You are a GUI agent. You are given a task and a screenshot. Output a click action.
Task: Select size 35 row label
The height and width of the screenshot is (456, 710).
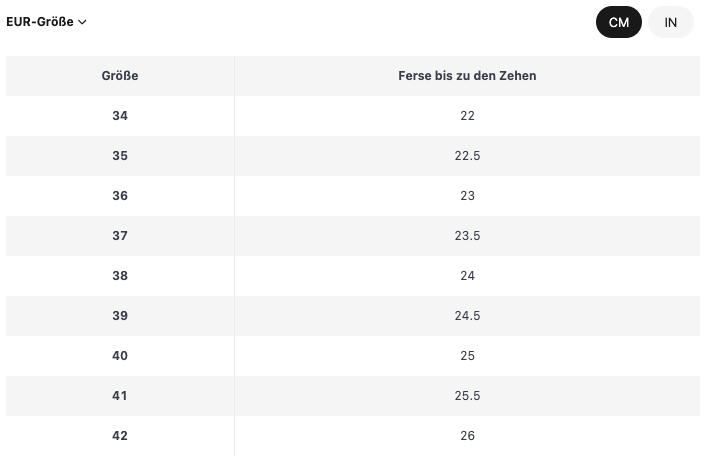120,156
